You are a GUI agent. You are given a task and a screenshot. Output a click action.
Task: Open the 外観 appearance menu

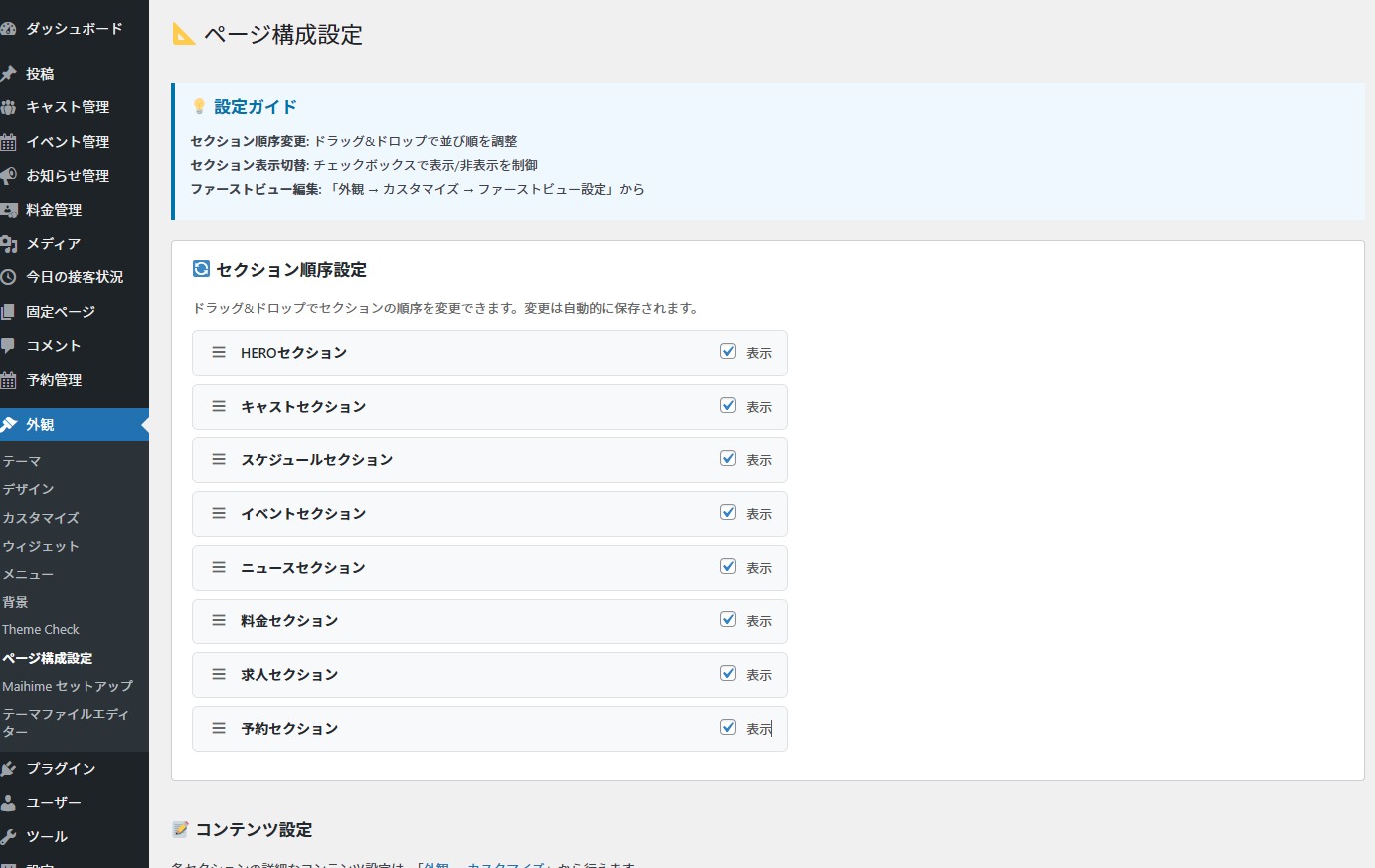[40, 425]
